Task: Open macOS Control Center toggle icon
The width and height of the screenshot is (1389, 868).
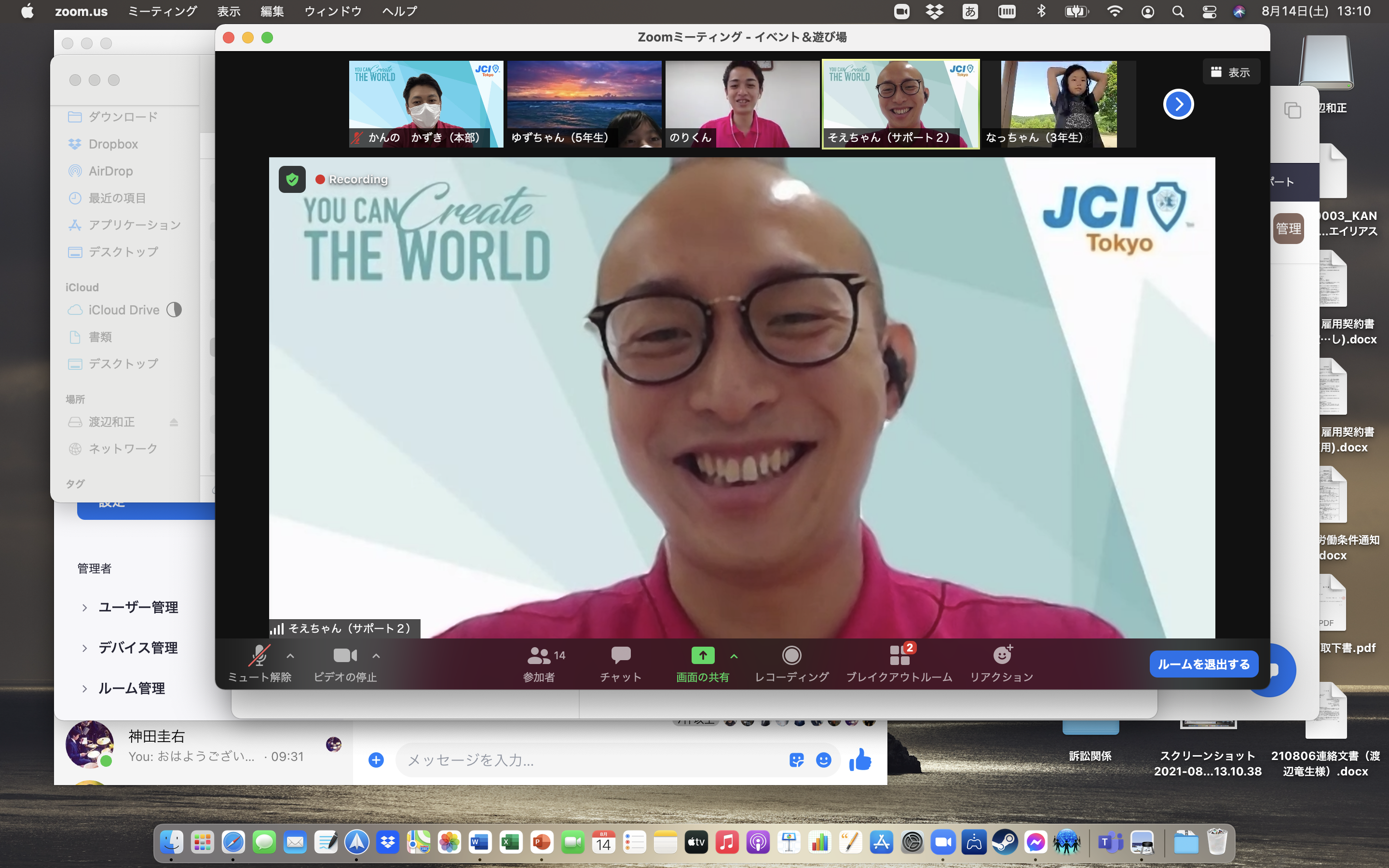Action: click(x=1209, y=12)
